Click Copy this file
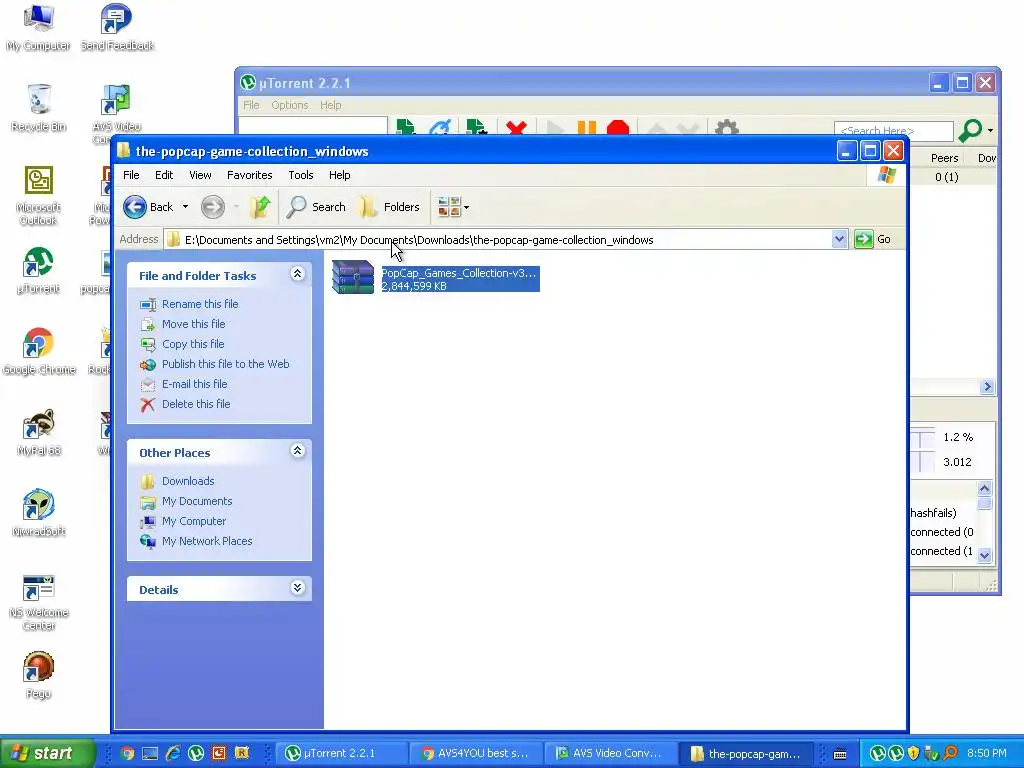1024x768 pixels. tap(193, 344)
